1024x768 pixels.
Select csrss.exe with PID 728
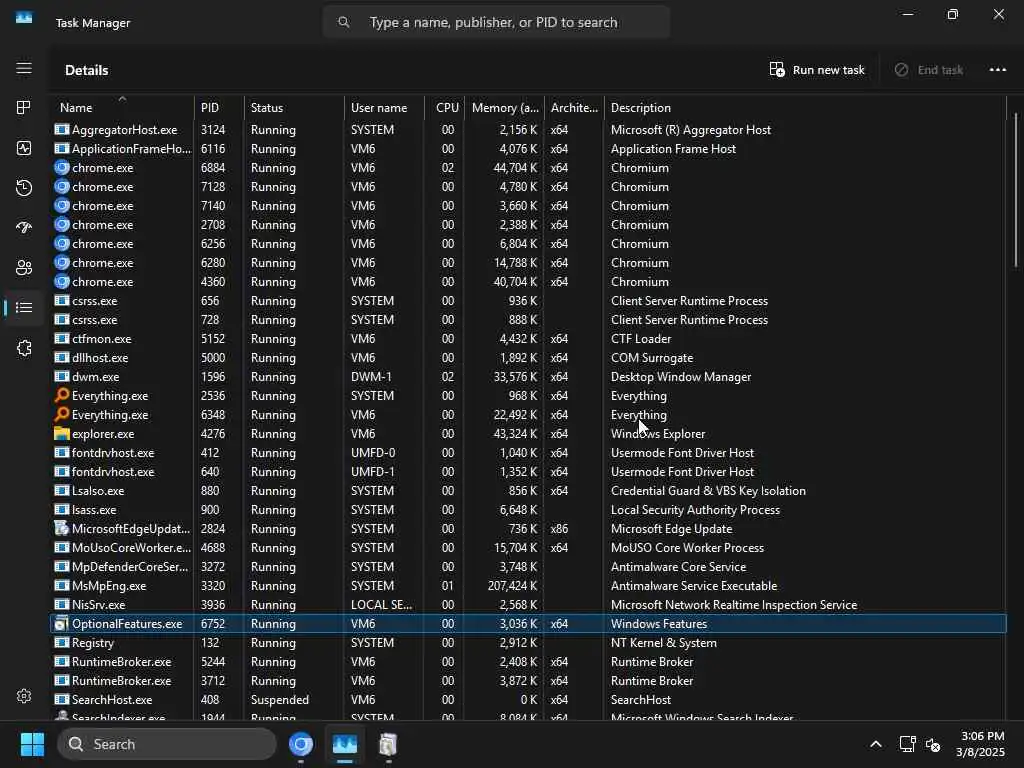[528, 320]
